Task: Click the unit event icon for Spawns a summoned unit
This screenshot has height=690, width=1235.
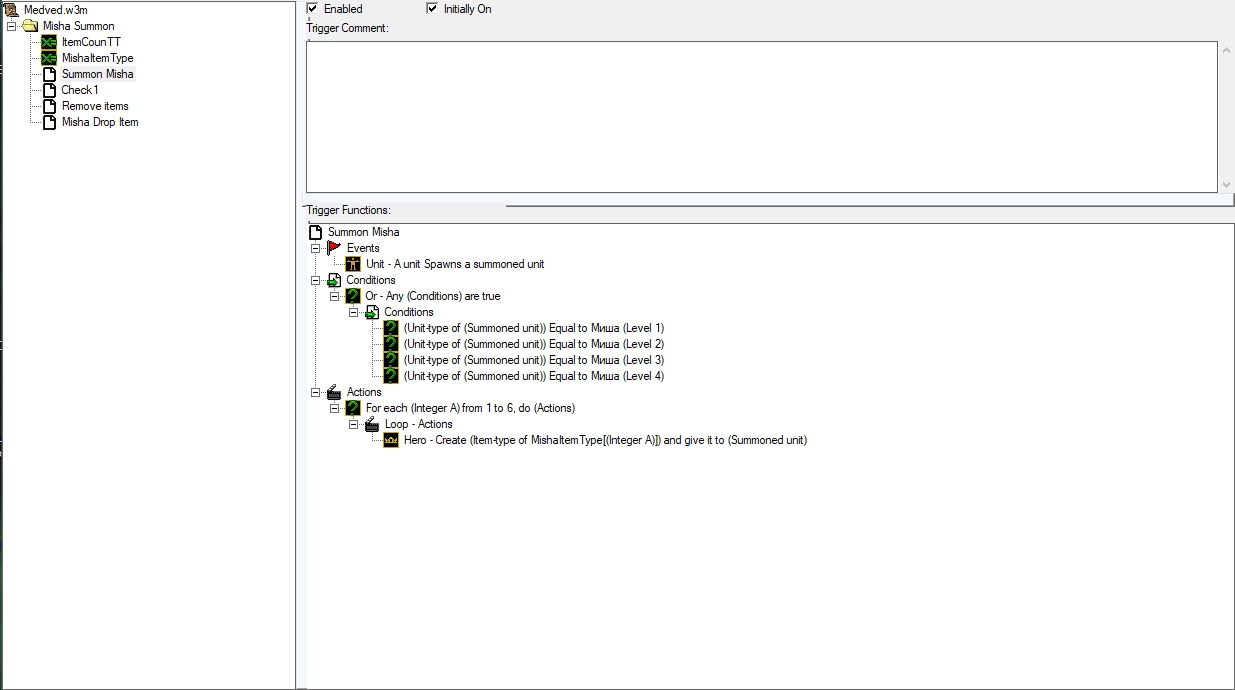Action: pyautogui.click(x=353, y=264)
